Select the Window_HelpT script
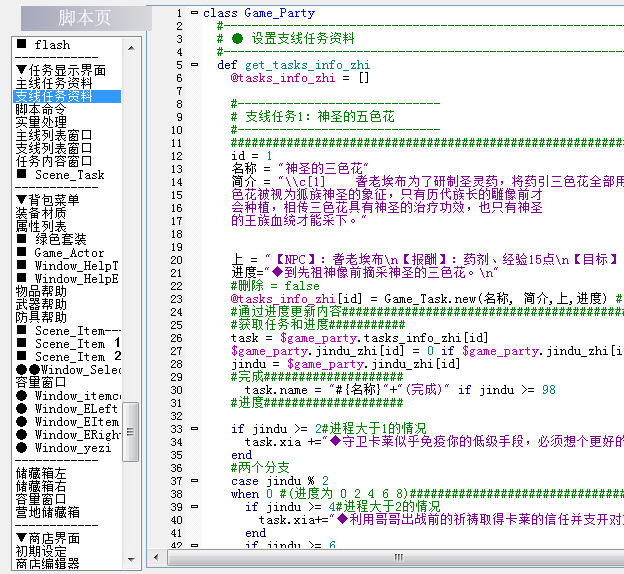Image resolution: width=624 pixels, height=574 pixels. (x=67, y=266)
